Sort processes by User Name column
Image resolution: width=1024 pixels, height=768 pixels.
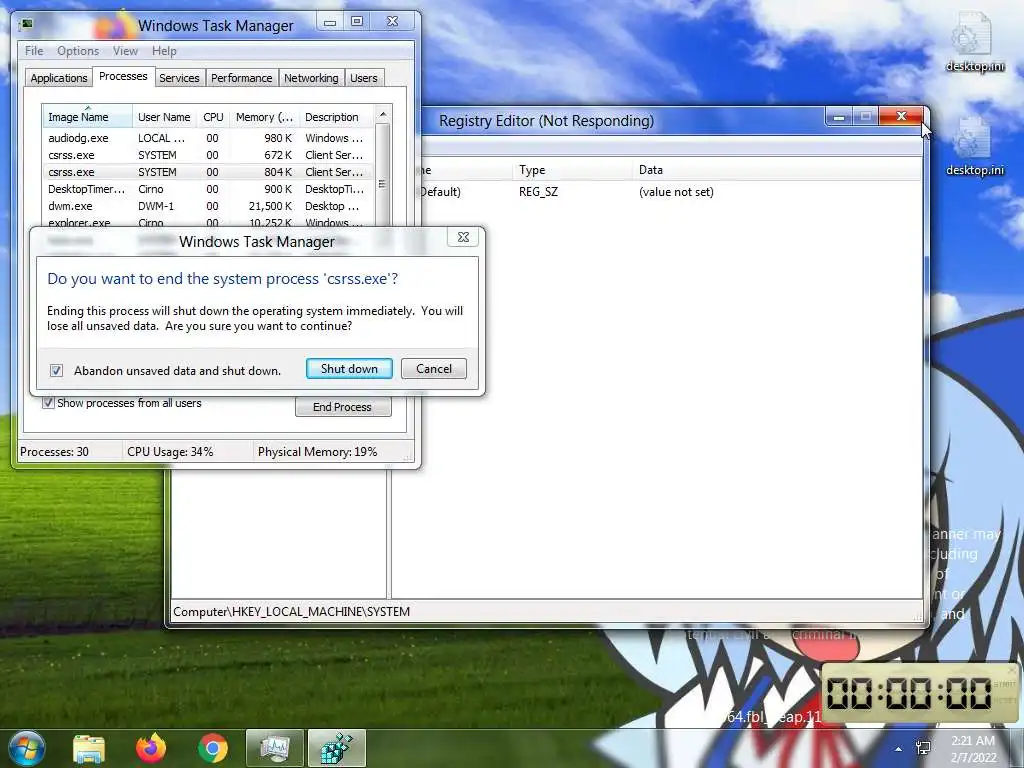pyautogui.click(x=165, y=117)
